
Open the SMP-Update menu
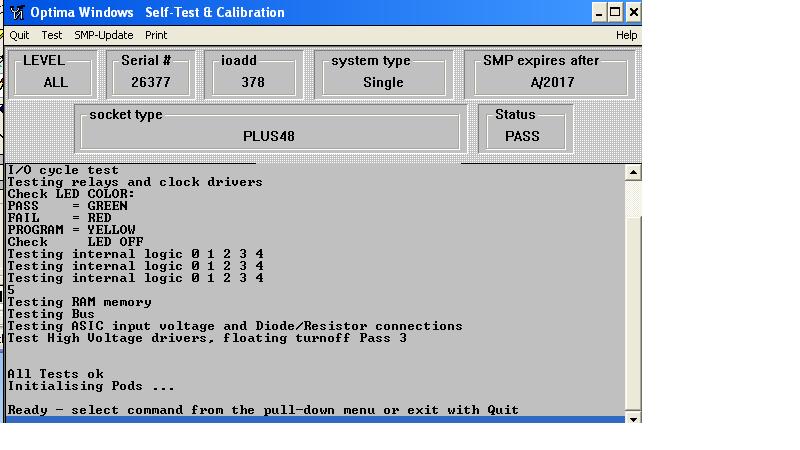pyautogui.click(x=104, y=35)
